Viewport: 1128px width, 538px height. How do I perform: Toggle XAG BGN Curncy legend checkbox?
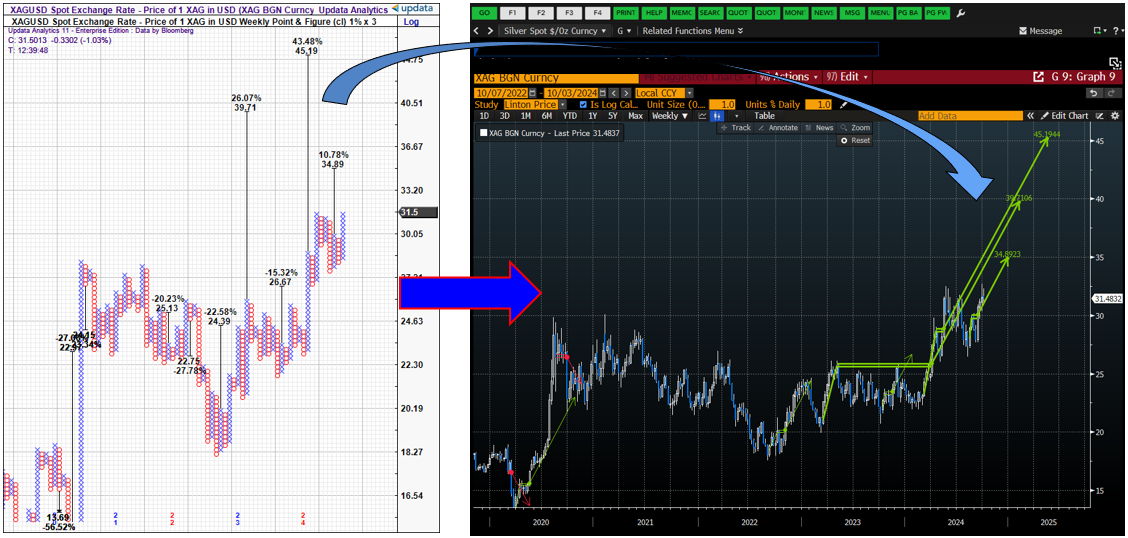point(483,132)
